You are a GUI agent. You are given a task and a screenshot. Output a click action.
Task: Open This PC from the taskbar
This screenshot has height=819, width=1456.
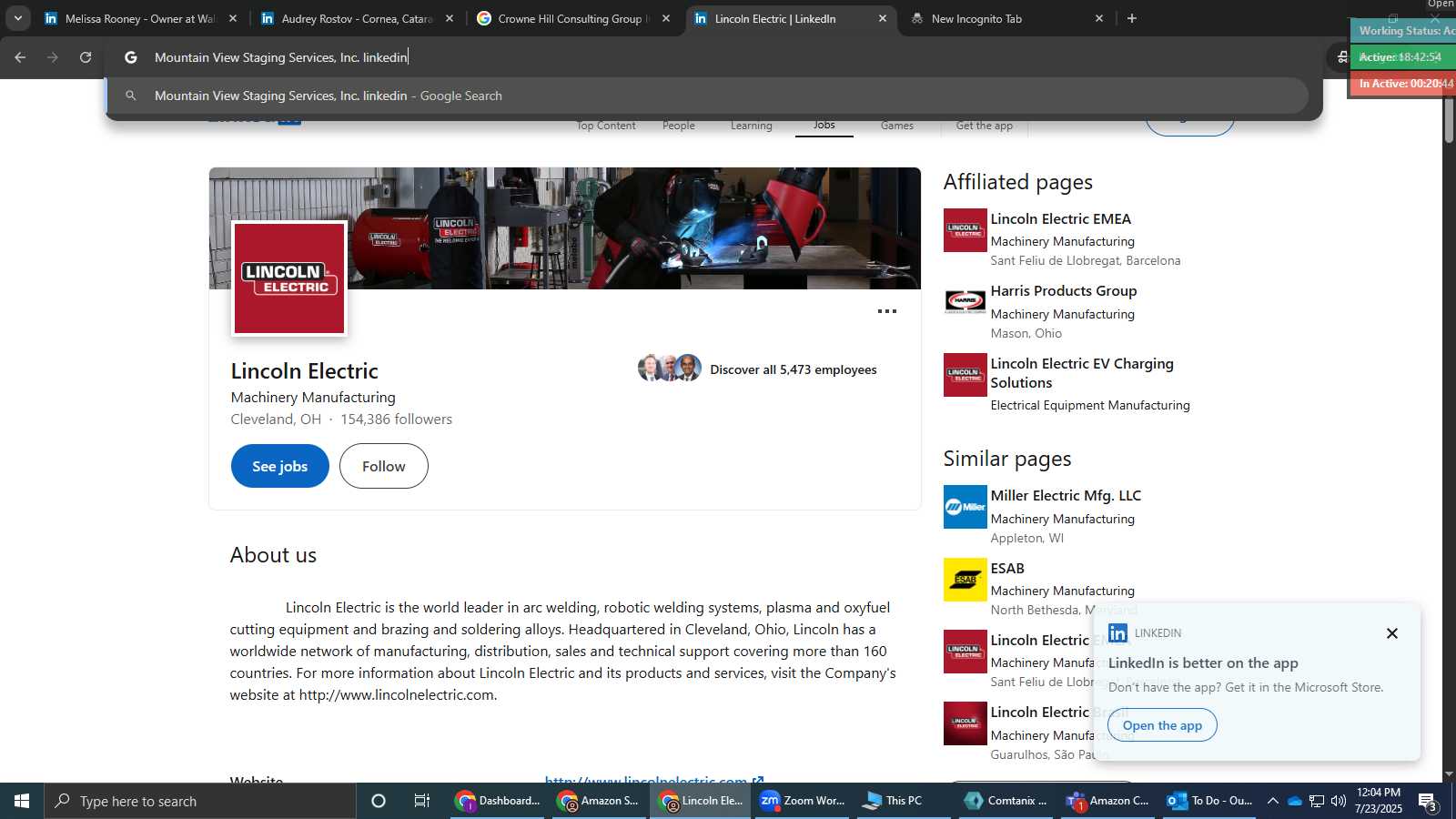(903, 801)
